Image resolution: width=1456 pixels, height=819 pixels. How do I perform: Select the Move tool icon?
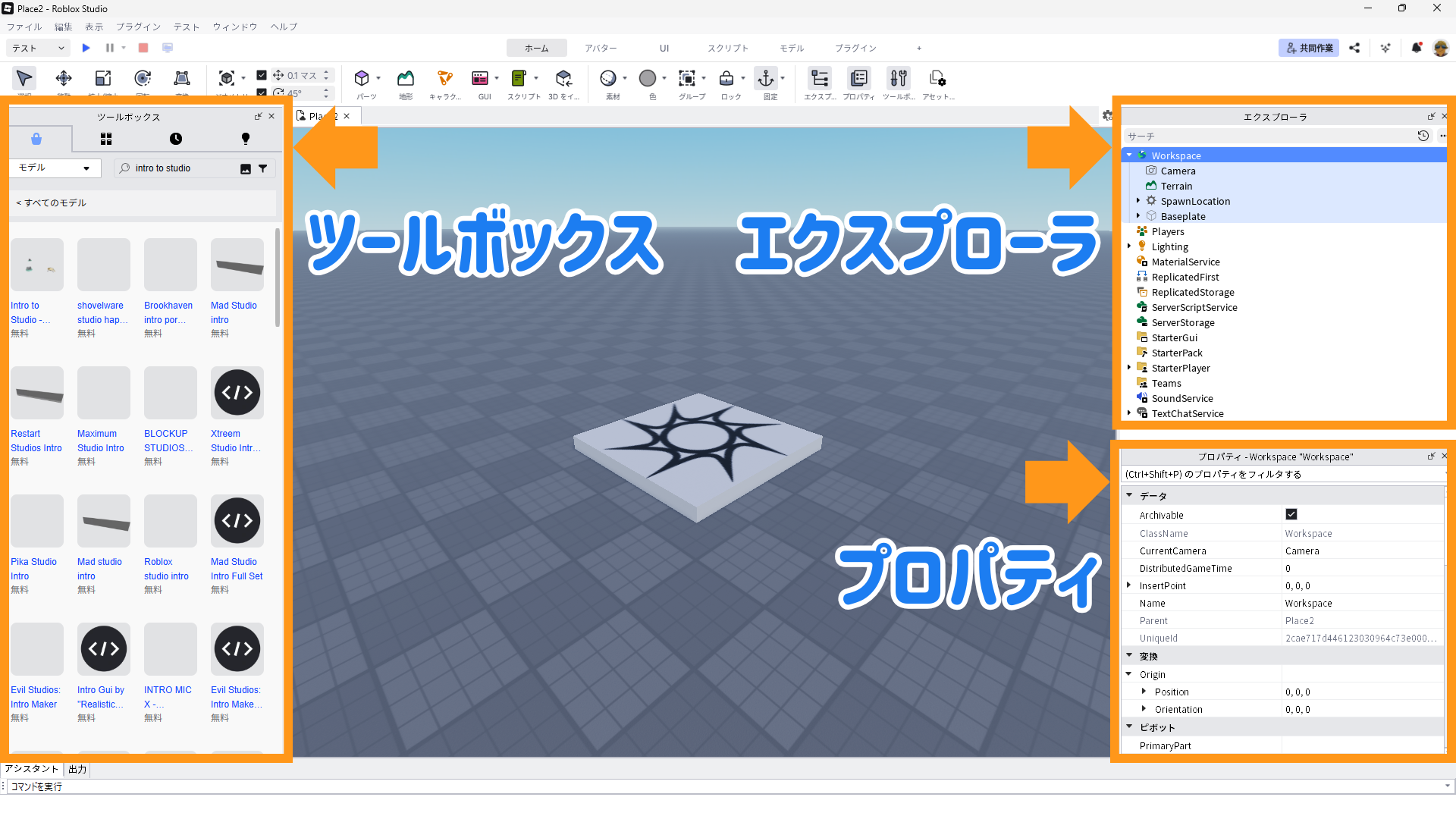click(x=64, y=78)
